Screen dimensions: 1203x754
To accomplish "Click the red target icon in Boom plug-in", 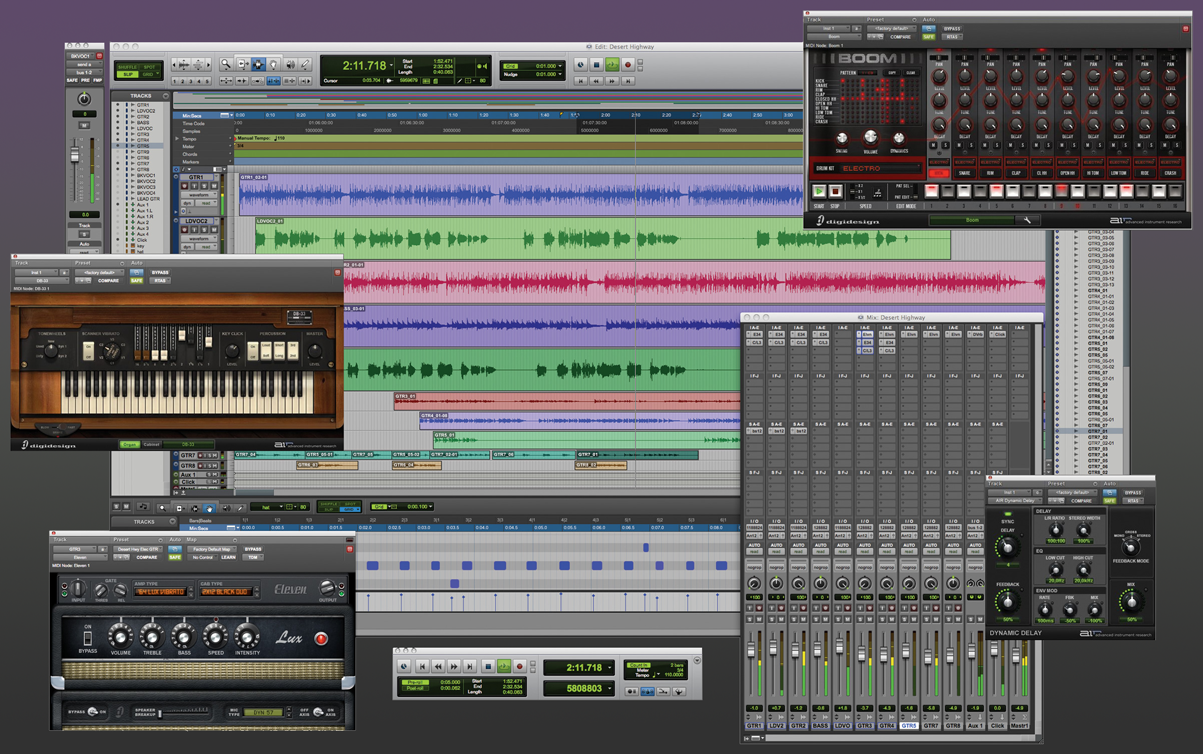I will pyautogui.click(x=1186, y=29).
